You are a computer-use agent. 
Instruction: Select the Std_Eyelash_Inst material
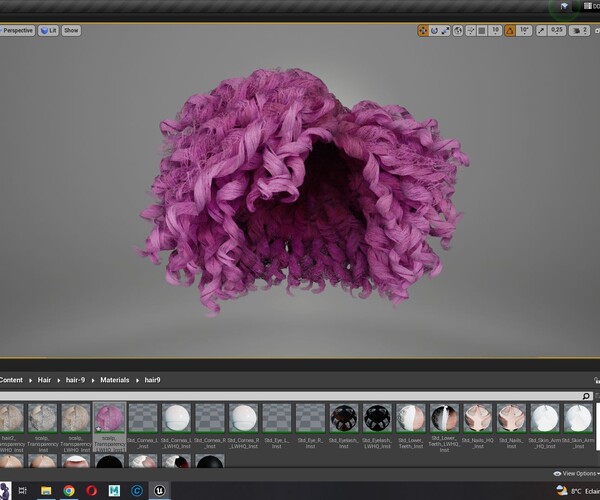coord(344,426)
